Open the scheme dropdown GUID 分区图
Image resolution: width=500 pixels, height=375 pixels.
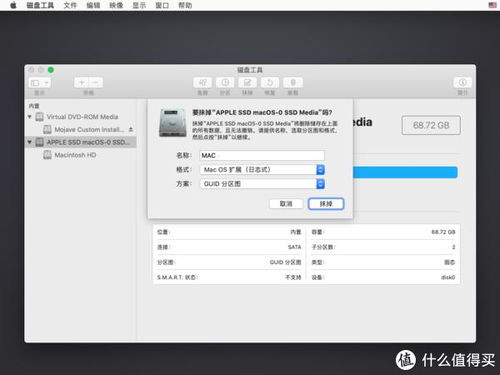[262, 184]
